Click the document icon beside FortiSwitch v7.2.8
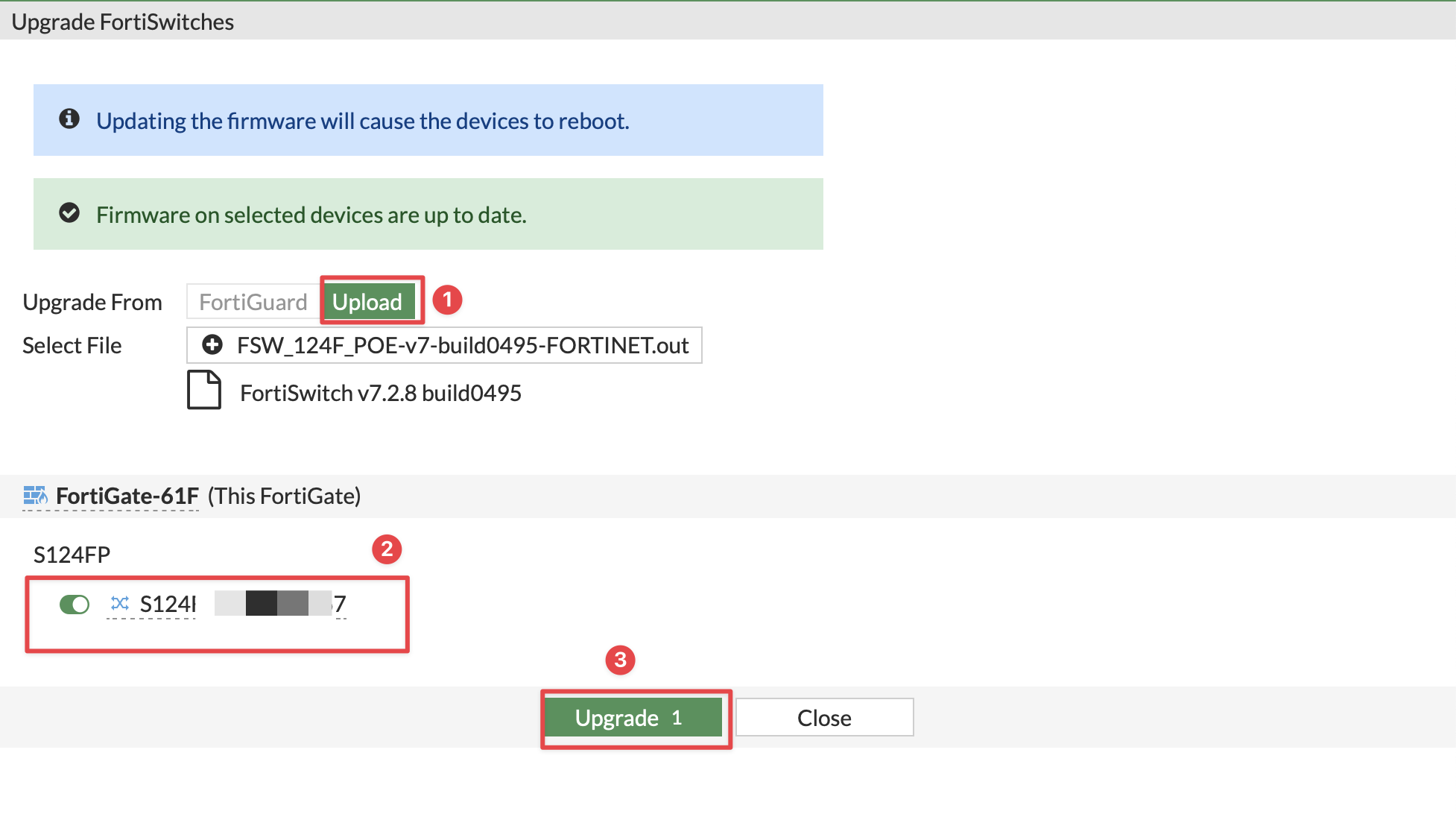The width and height of the screenshot is (1456, 814). point(204,390)
